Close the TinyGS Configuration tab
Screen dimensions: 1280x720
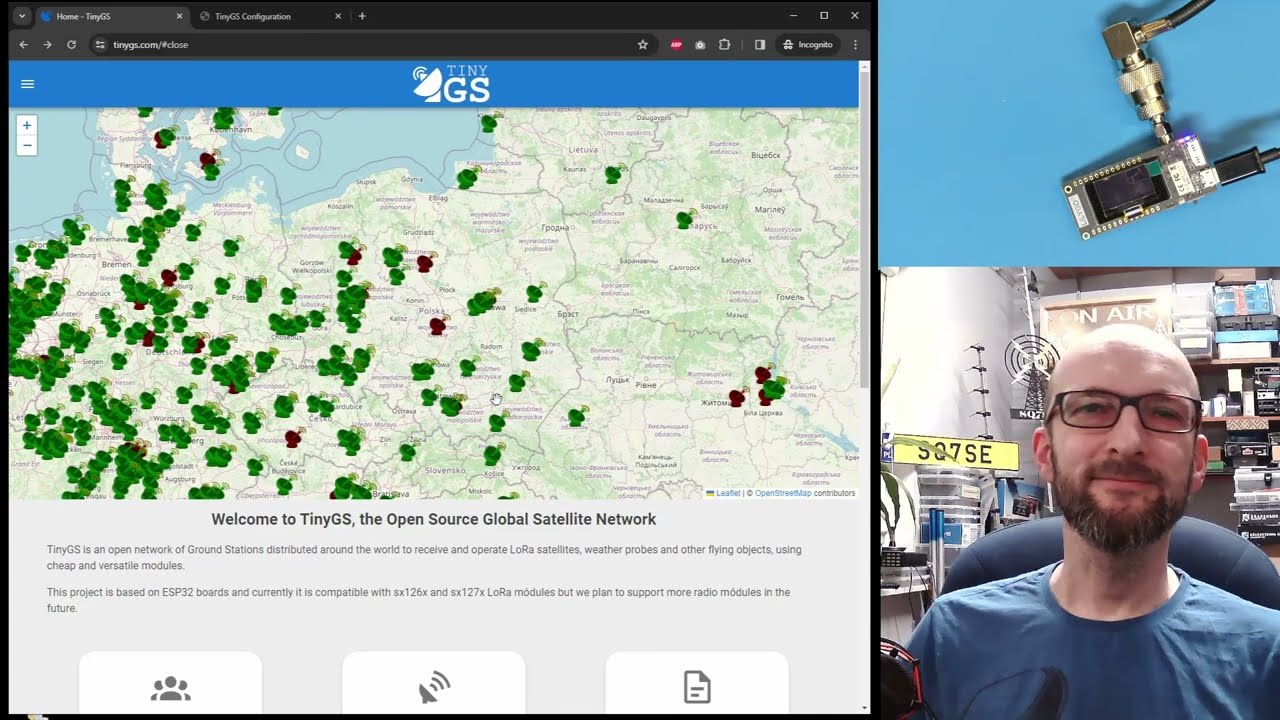(338, 16)
